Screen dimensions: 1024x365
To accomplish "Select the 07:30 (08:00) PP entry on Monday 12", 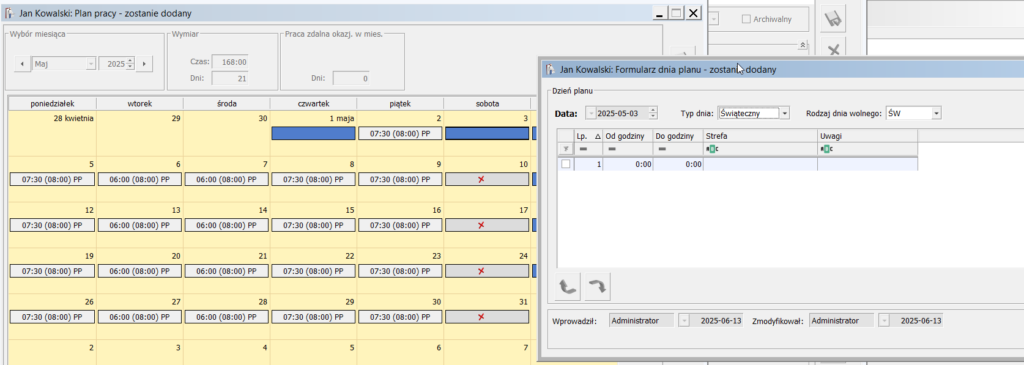I will tap(52, 225).
